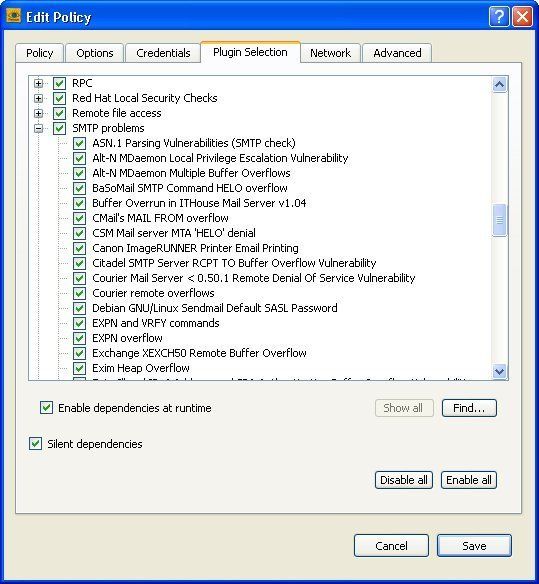The image size is (539, 584).
Task: Click the Nessus icon in title bar
Action: pos(13,16)
